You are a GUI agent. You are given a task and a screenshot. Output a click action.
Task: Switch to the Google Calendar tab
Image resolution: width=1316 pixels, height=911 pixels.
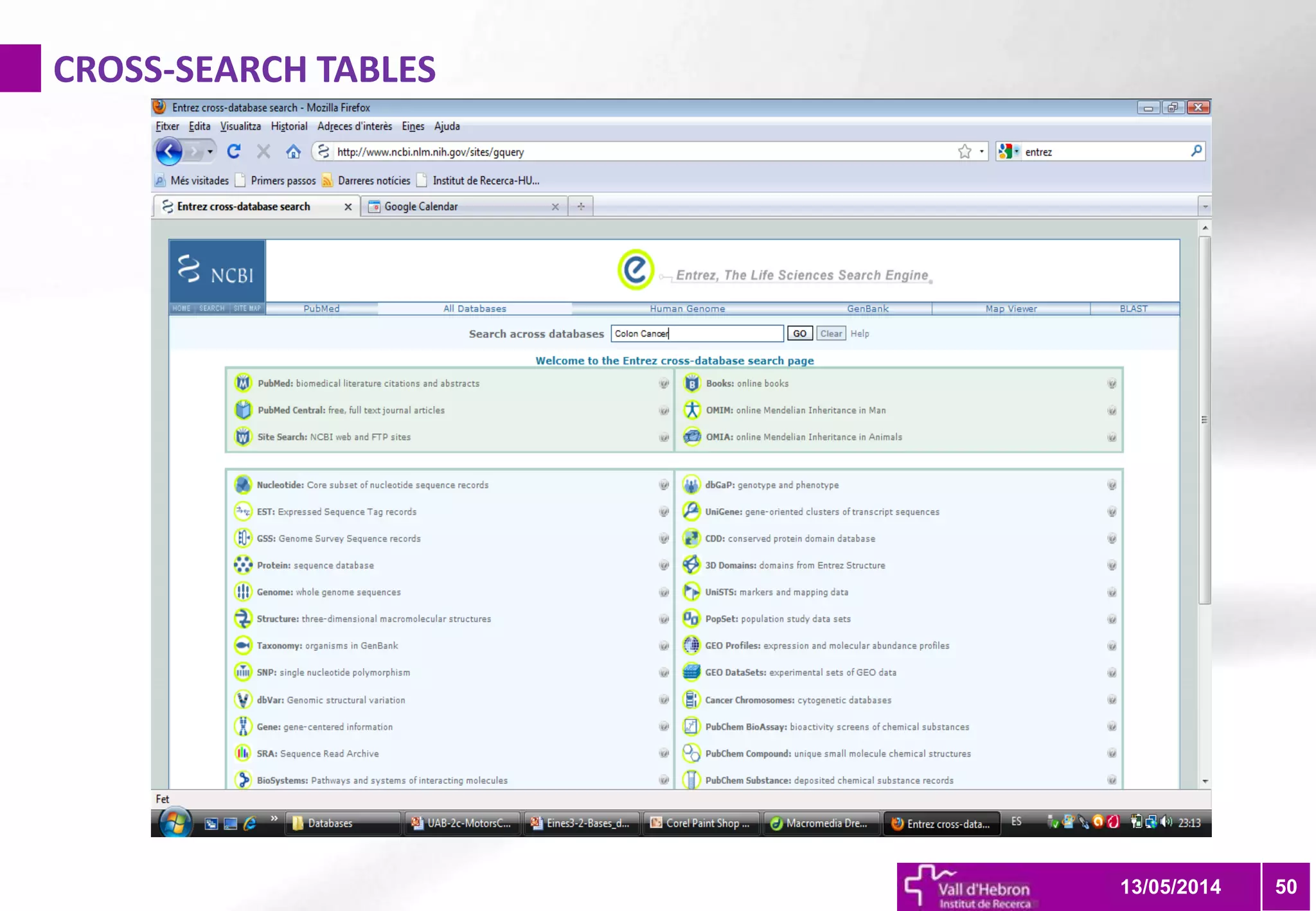click(464, 207)
